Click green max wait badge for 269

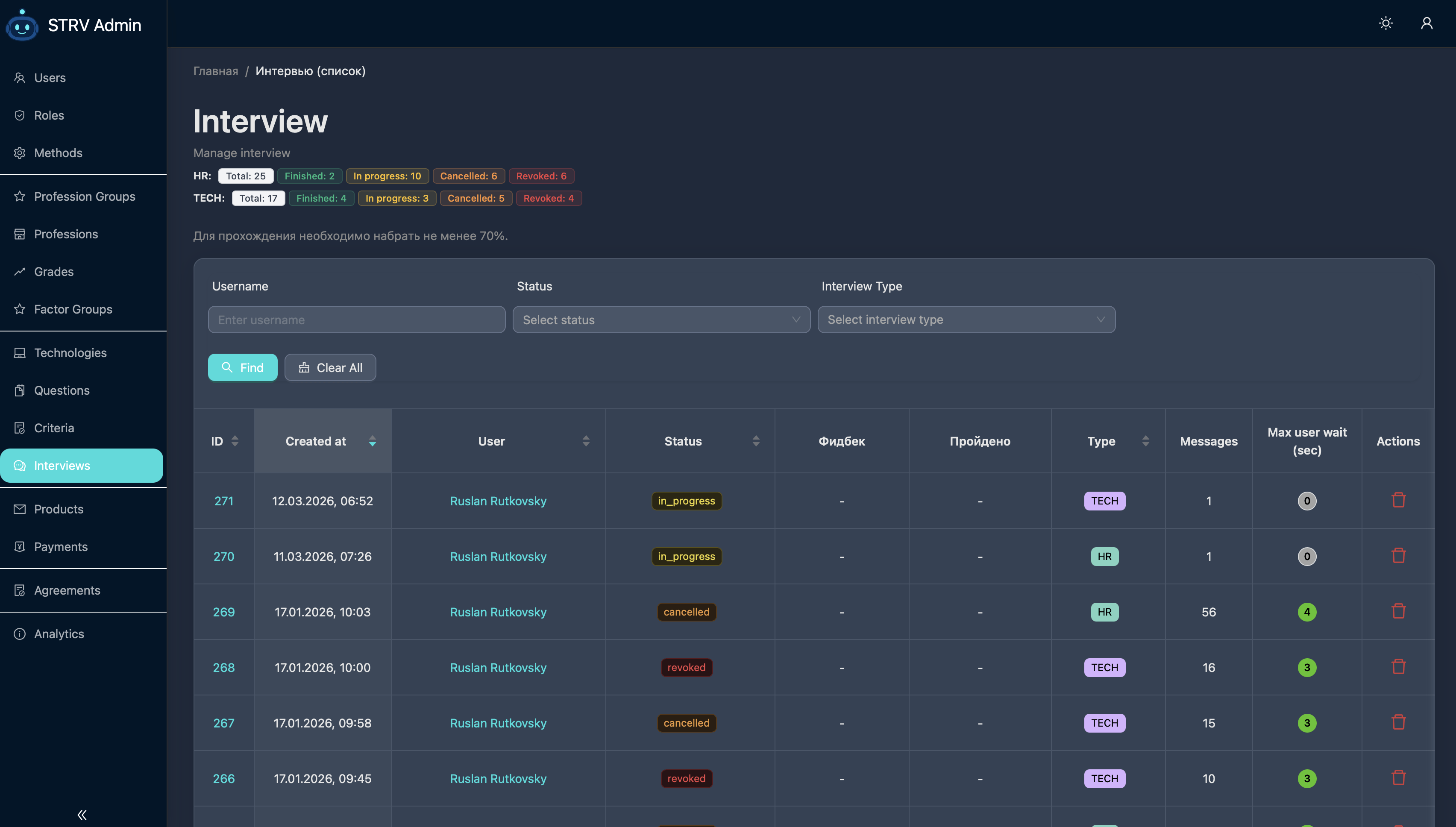tap(1306, 612)
